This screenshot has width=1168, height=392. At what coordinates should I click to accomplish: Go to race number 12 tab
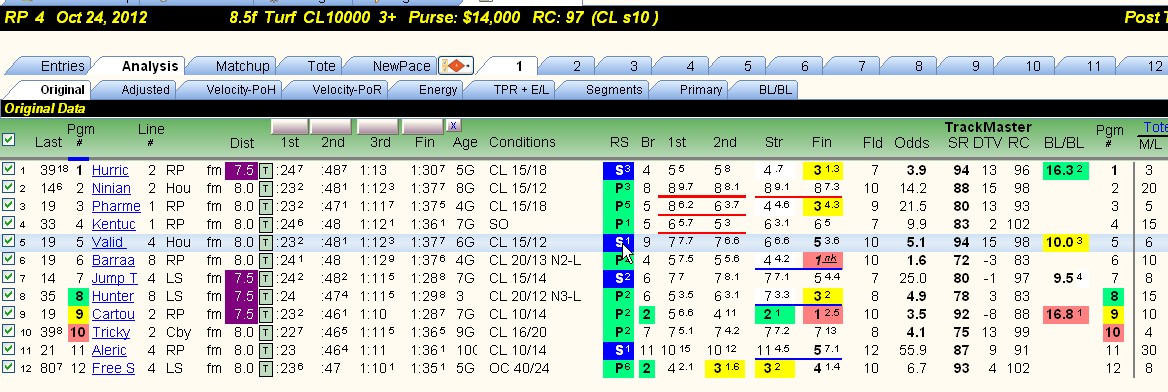click(x=1154, y=66)
